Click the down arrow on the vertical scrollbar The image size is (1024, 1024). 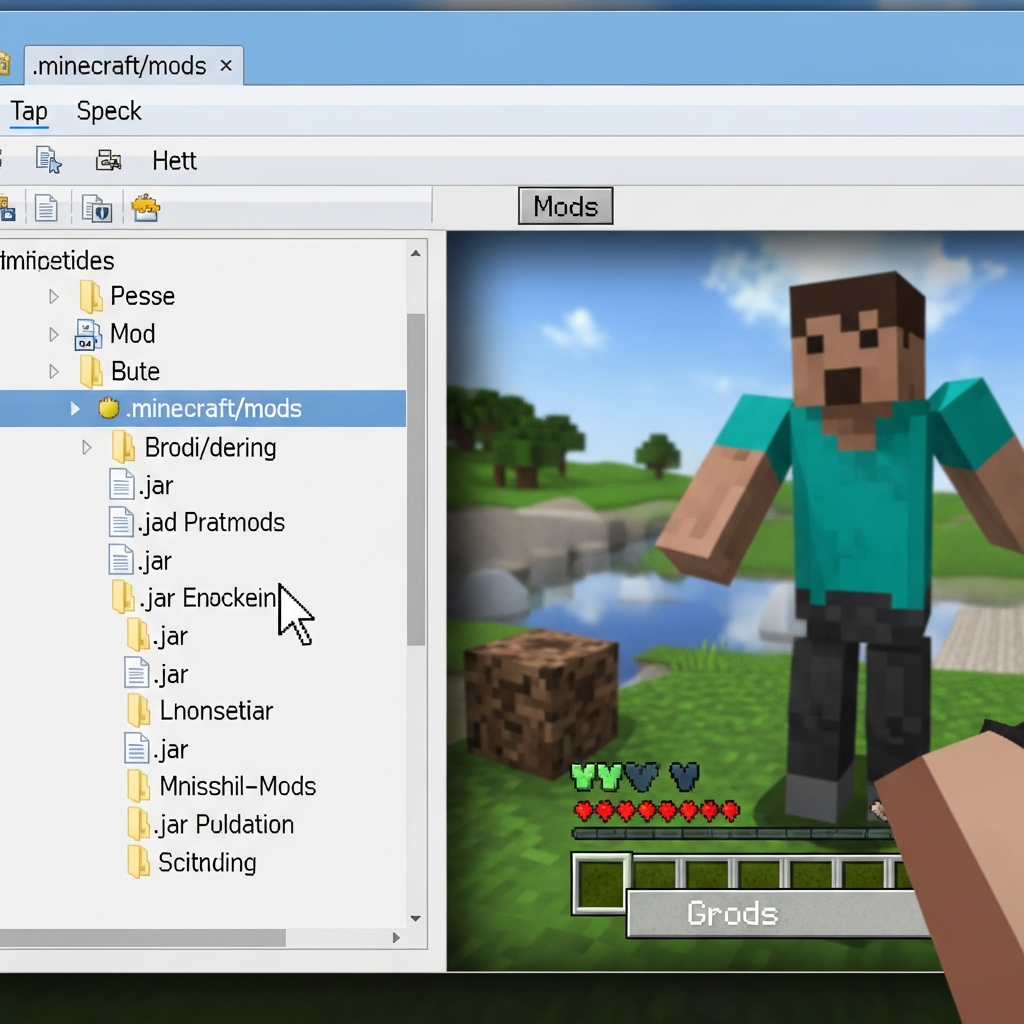click(415, 918)
